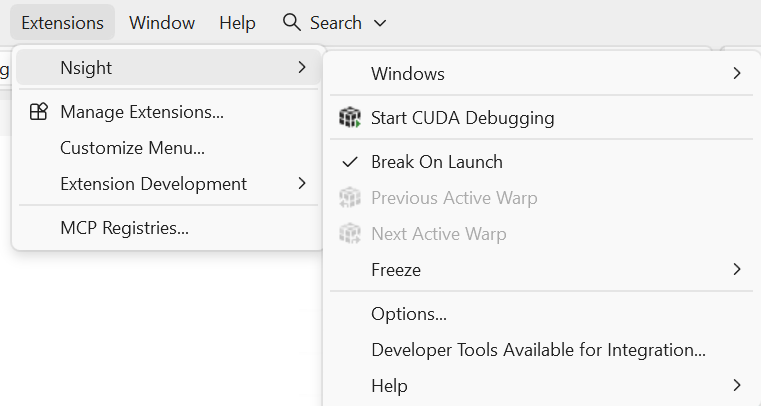Screen dimensions: 761x406
Task: Expand the Windows submenu chevron
Action: pyautogui.click(x=737, y=73)
